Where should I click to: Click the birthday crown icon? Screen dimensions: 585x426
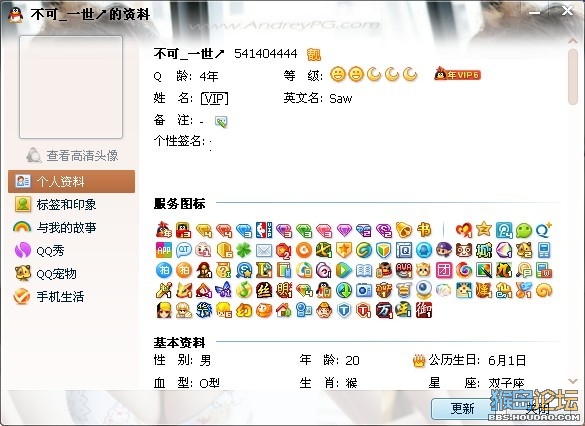click(419, 360)
